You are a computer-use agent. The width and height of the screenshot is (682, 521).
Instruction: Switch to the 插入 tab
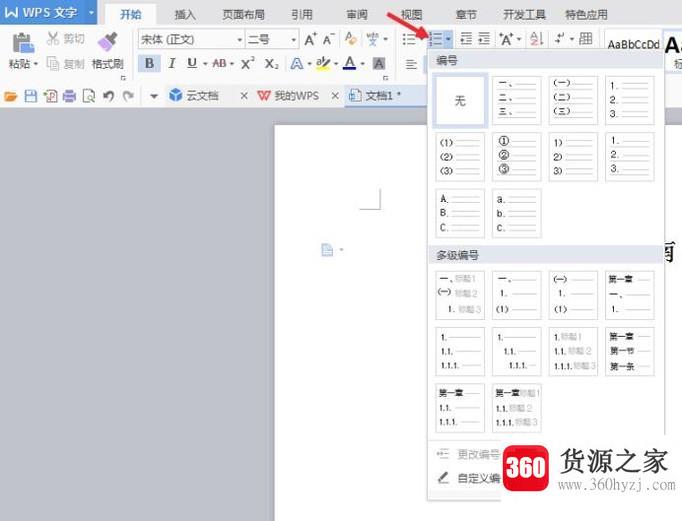point(185,14)
